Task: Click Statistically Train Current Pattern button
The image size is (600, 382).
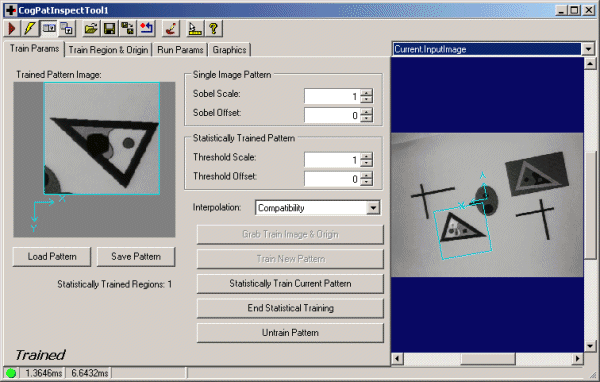Action: tap(290, 284)
